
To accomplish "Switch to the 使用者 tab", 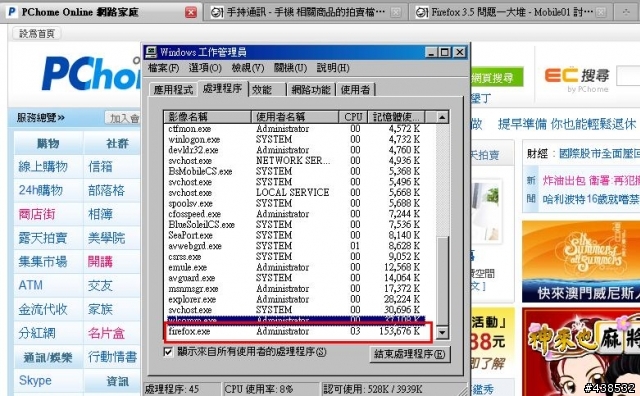I will click(x=355, y=90).
